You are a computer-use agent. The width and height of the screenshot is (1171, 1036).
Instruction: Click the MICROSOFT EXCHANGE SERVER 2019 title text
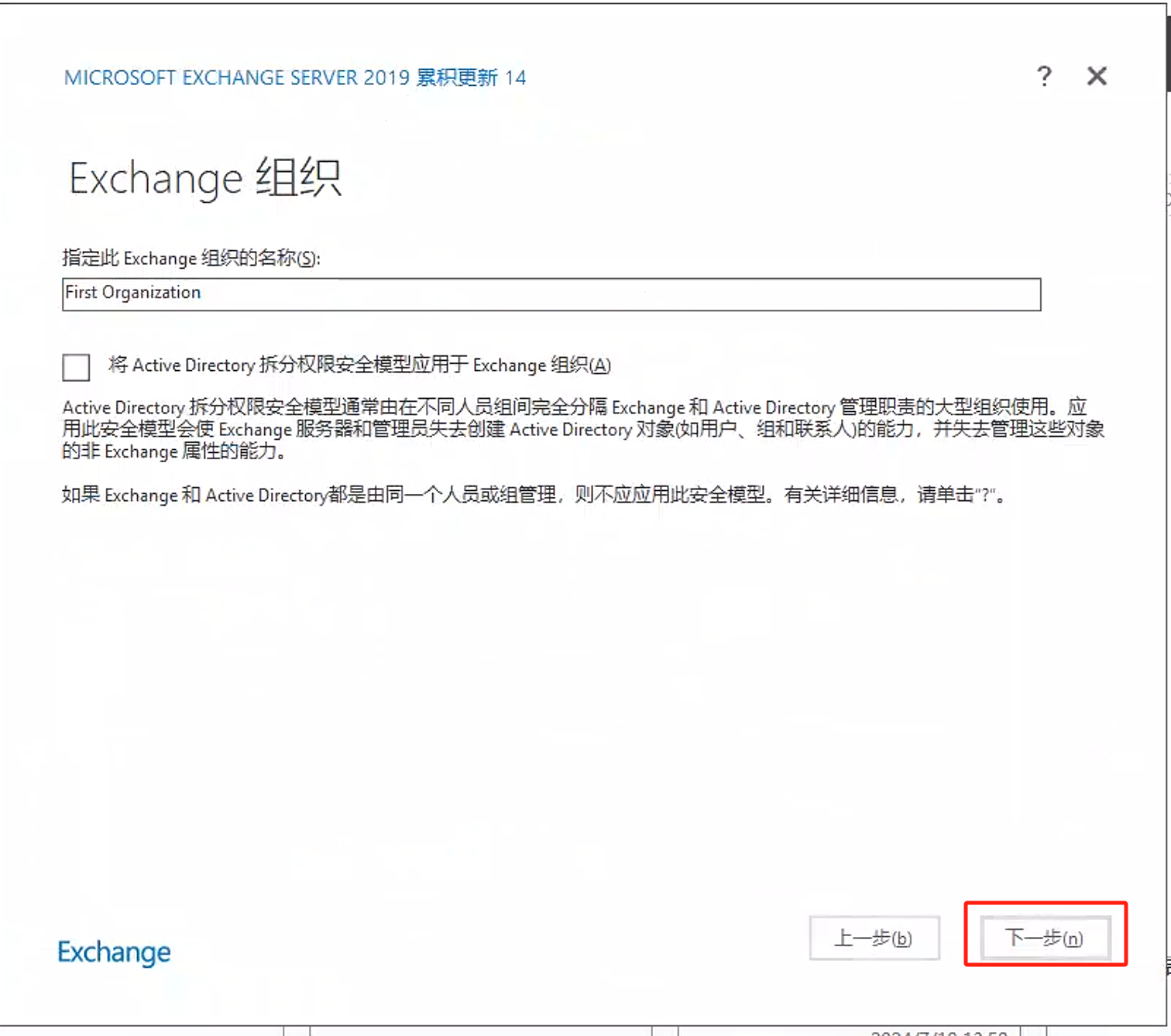(x=295, y=77)
